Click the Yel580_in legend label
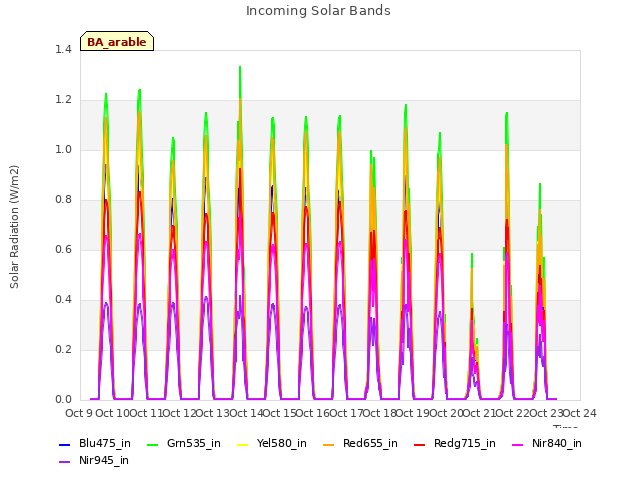 click(282, 443)
